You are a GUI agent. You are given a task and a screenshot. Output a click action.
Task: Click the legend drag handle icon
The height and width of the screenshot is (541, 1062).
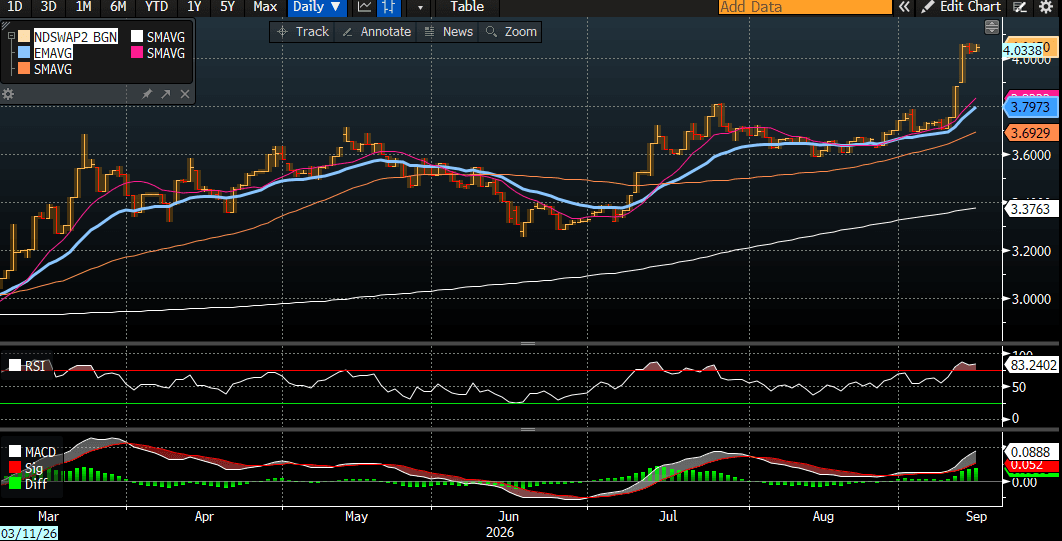click(8, 25)
